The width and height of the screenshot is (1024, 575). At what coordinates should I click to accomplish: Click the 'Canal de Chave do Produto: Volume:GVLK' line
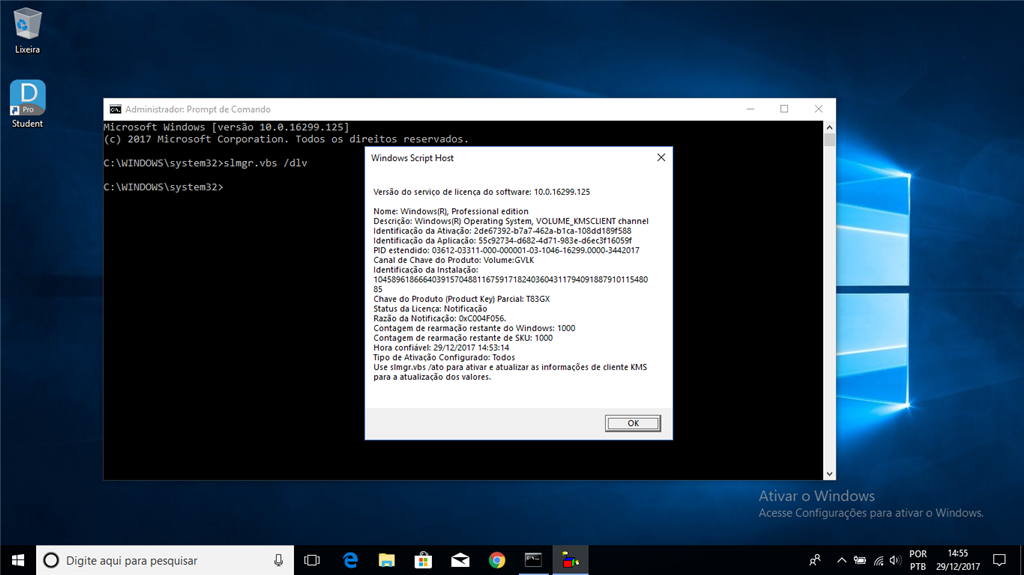[453, 260]
